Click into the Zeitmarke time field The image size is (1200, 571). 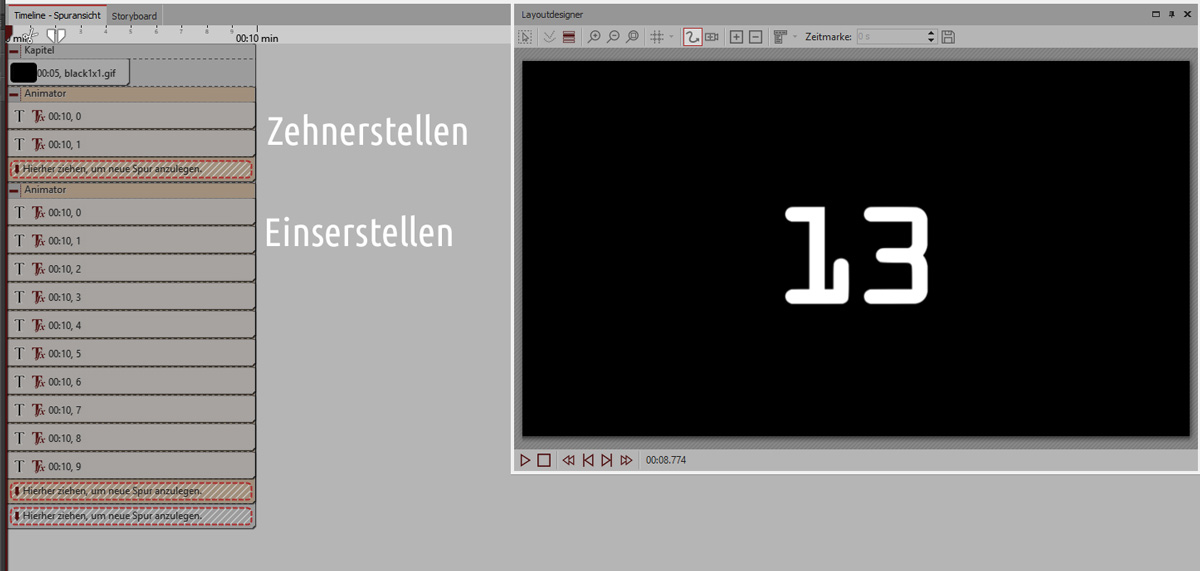(x=892, y=37)
